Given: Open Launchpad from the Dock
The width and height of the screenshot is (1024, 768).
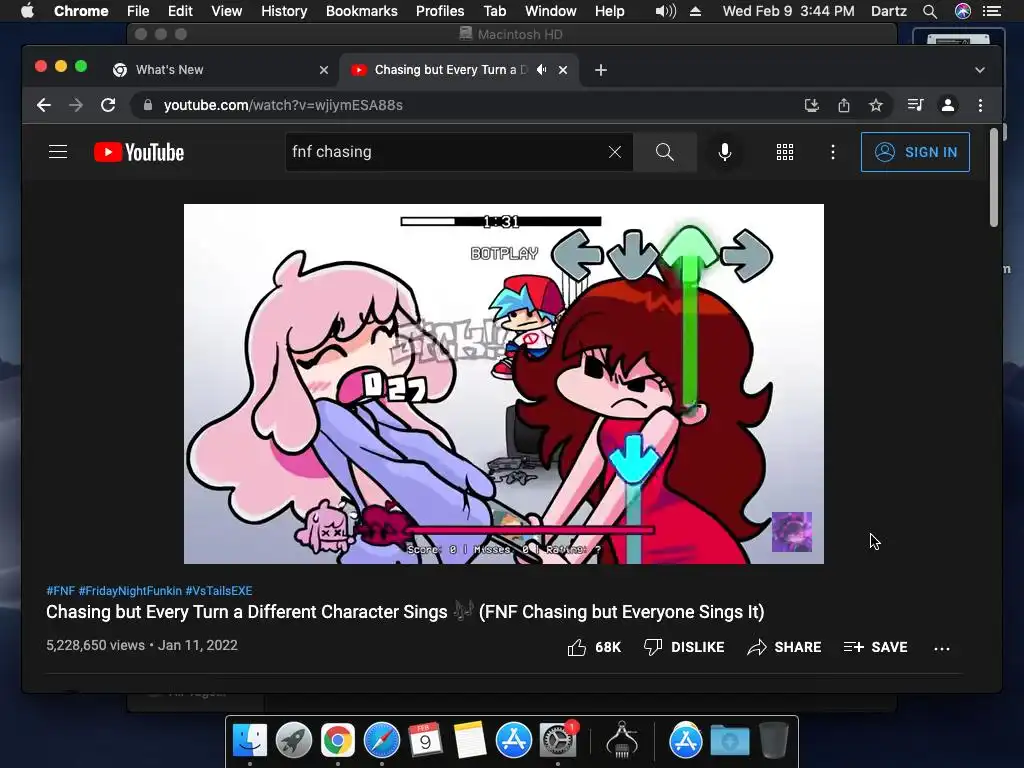Looking at the screenshot, I should point(294,740).
